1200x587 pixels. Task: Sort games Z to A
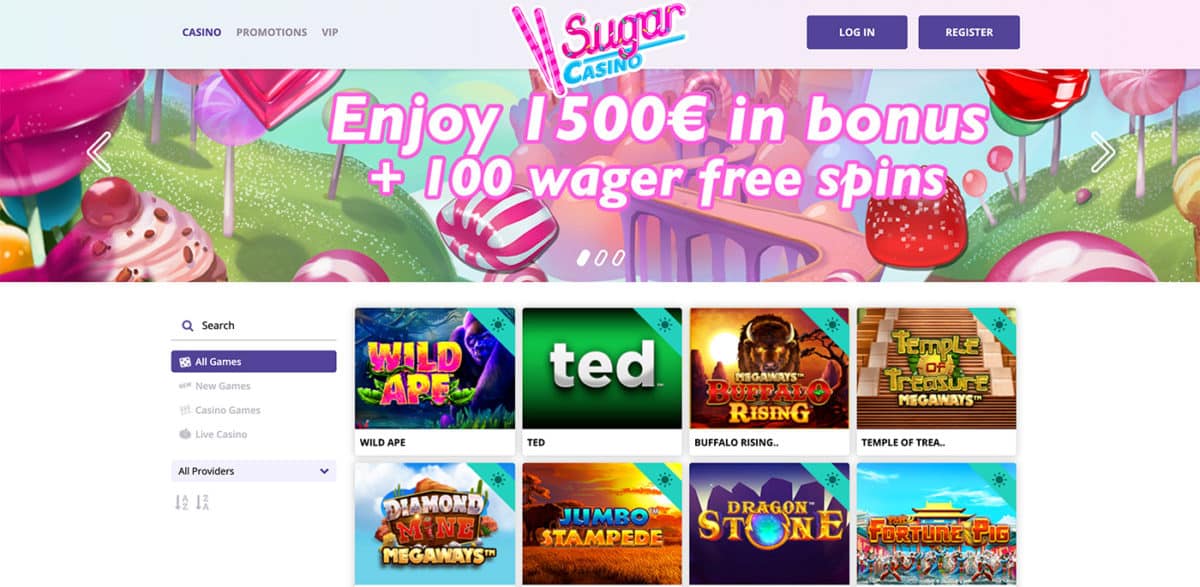(x=202, y=503)
